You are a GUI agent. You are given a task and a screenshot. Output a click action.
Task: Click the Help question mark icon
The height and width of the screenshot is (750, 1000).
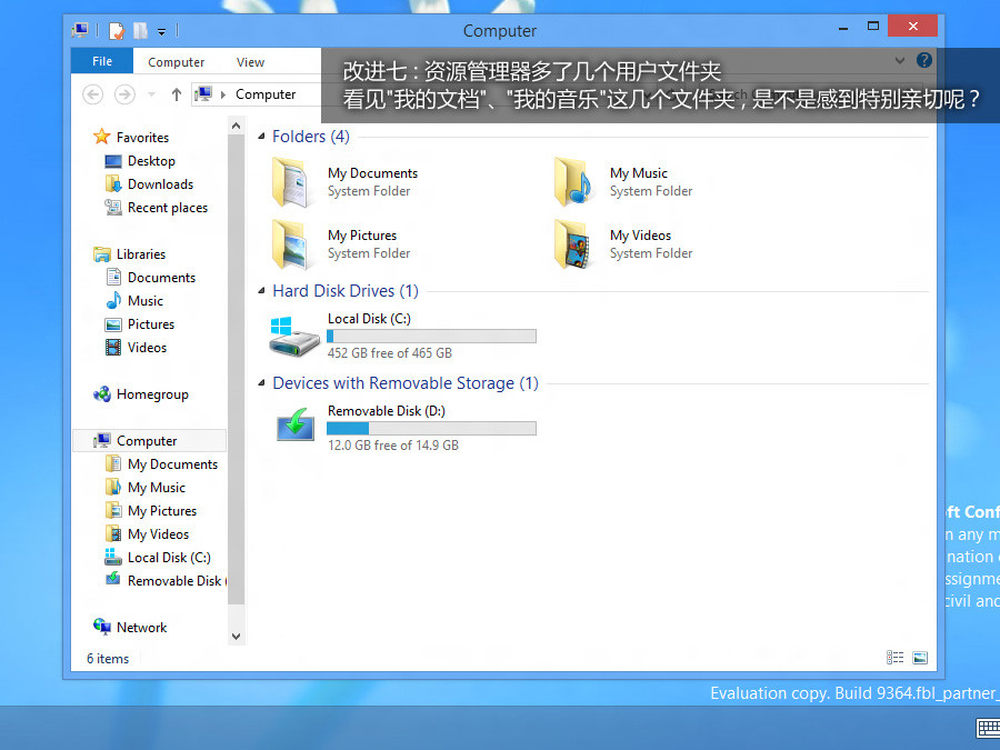(924, 61)
